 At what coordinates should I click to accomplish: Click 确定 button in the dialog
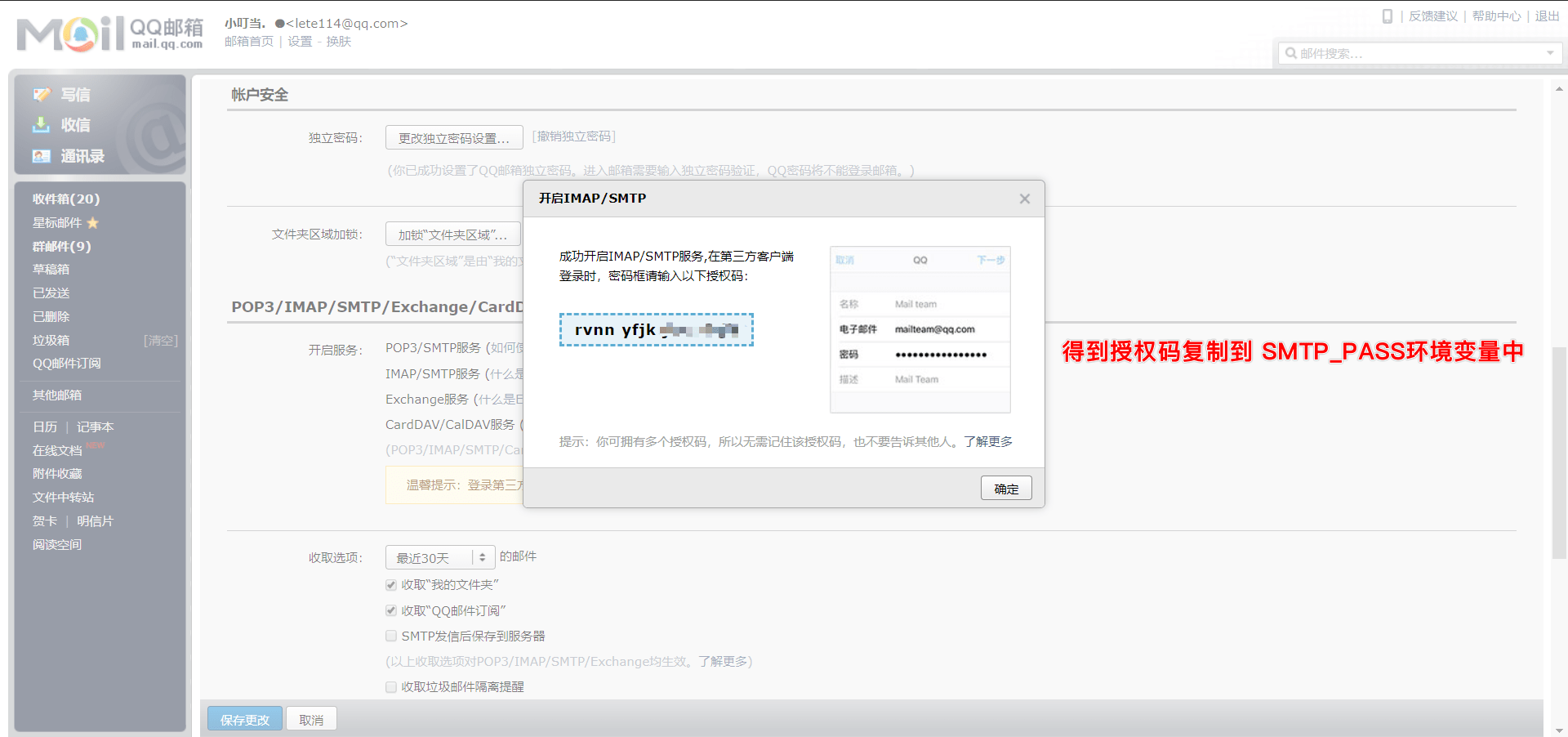pos(1005,489)
